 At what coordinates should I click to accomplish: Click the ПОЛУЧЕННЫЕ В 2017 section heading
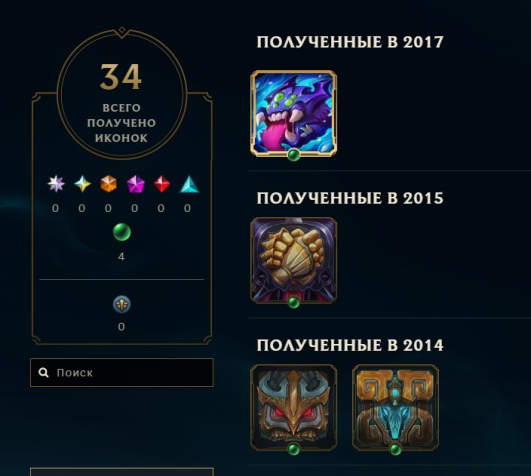point(350,42)
